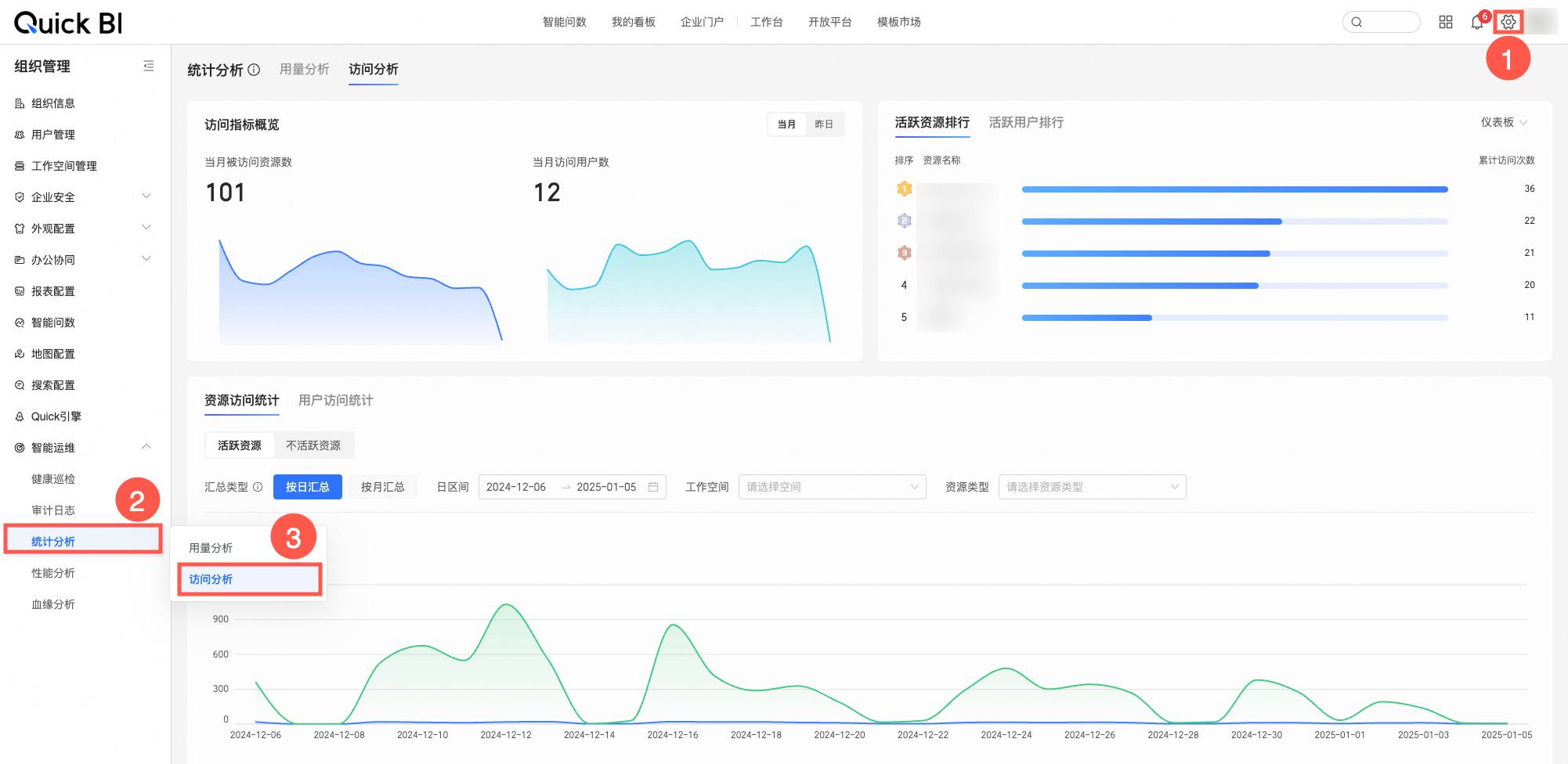1568x764 pixels.
Task: Click the 组织信息 sidebar icon
Action: [x=20, y=103]
